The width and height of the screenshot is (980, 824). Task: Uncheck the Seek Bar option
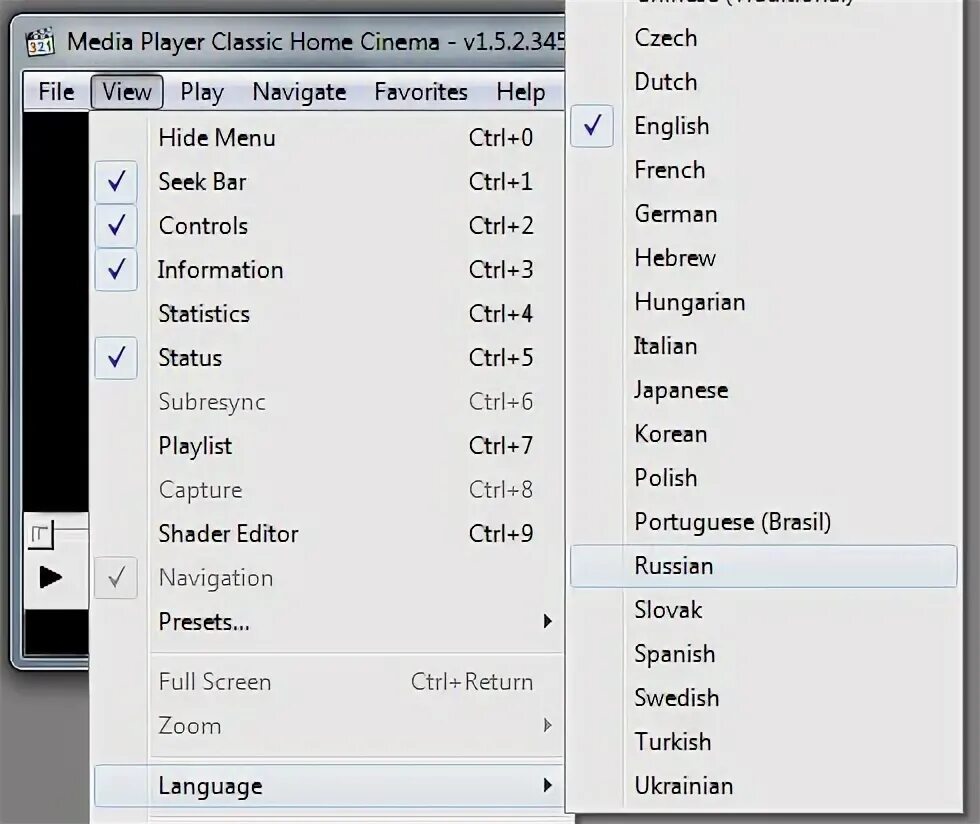329,182
